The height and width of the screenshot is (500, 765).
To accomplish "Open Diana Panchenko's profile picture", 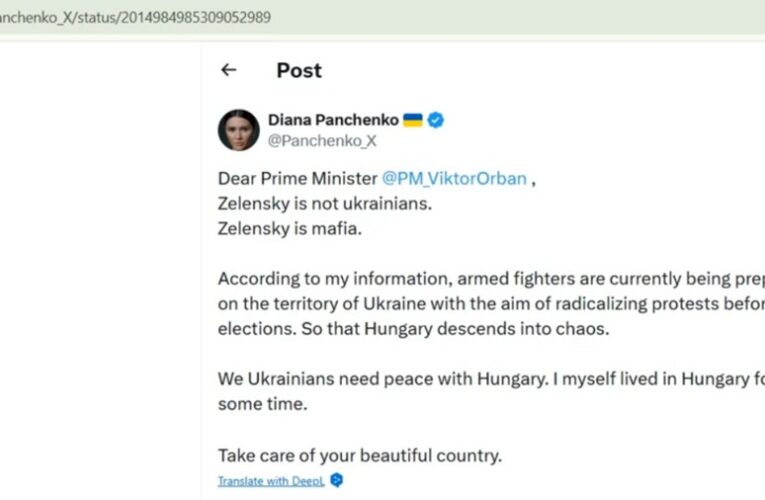I will (239, 130).
